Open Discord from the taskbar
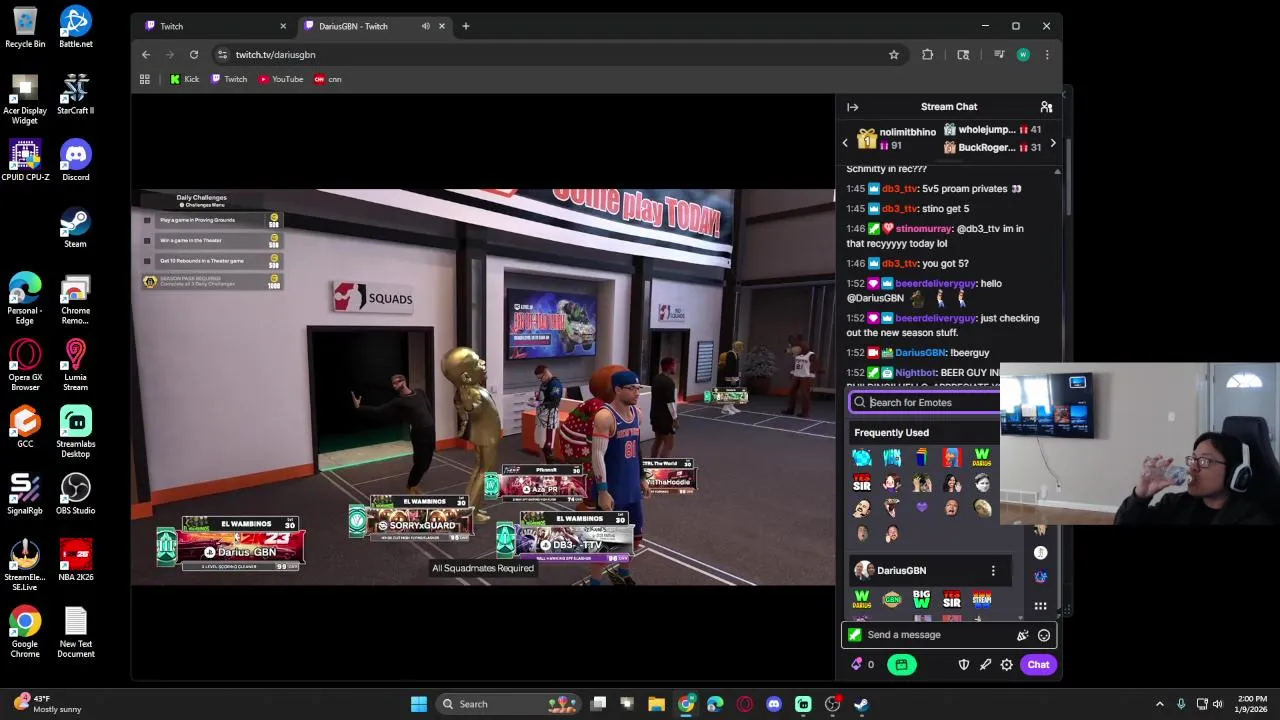Viewport: 1280px width, 720px height. (x=773, y=704)
